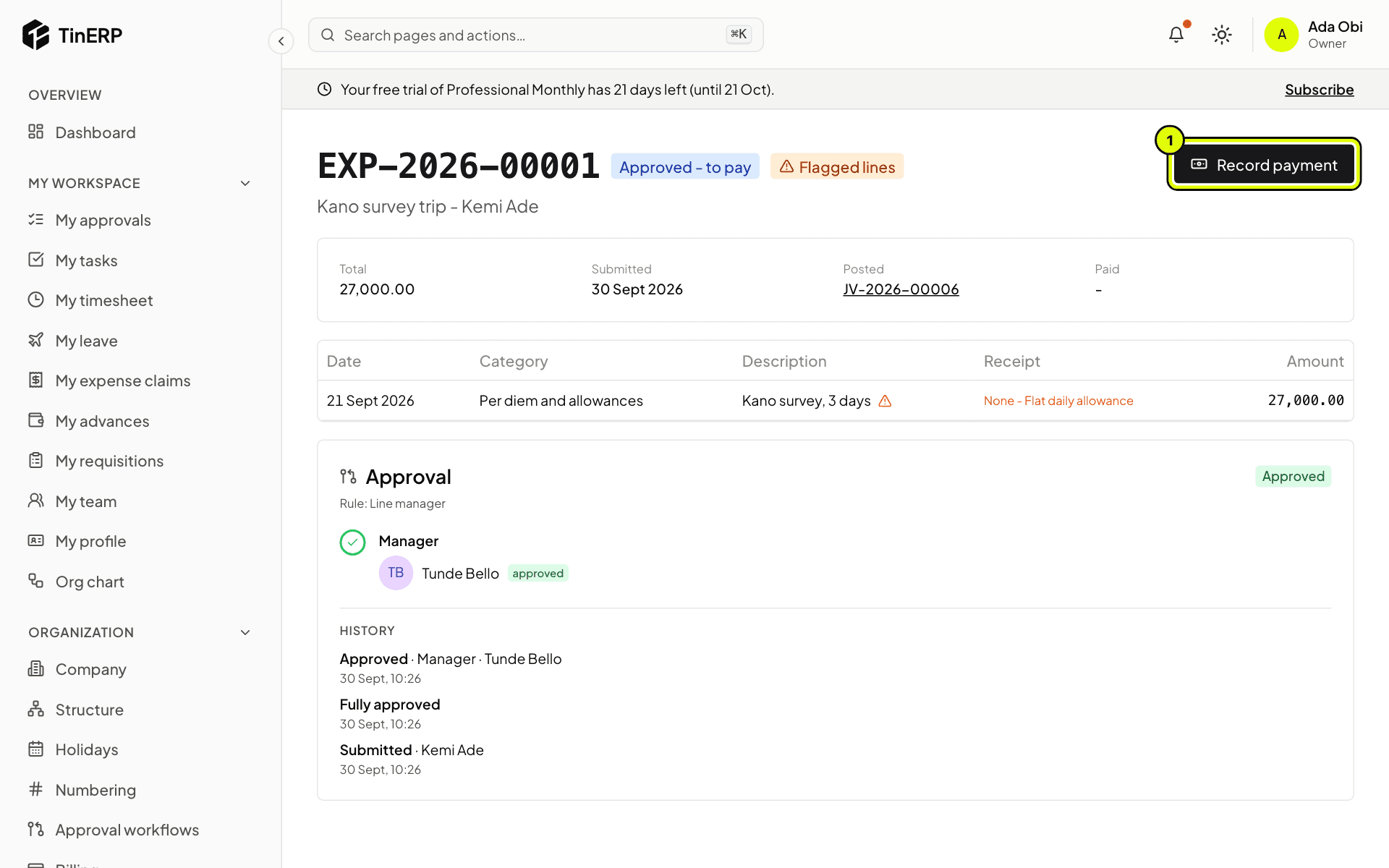Focus the Search pages and actions field
The image size is (1389, 868).
[x=535, y=35]
